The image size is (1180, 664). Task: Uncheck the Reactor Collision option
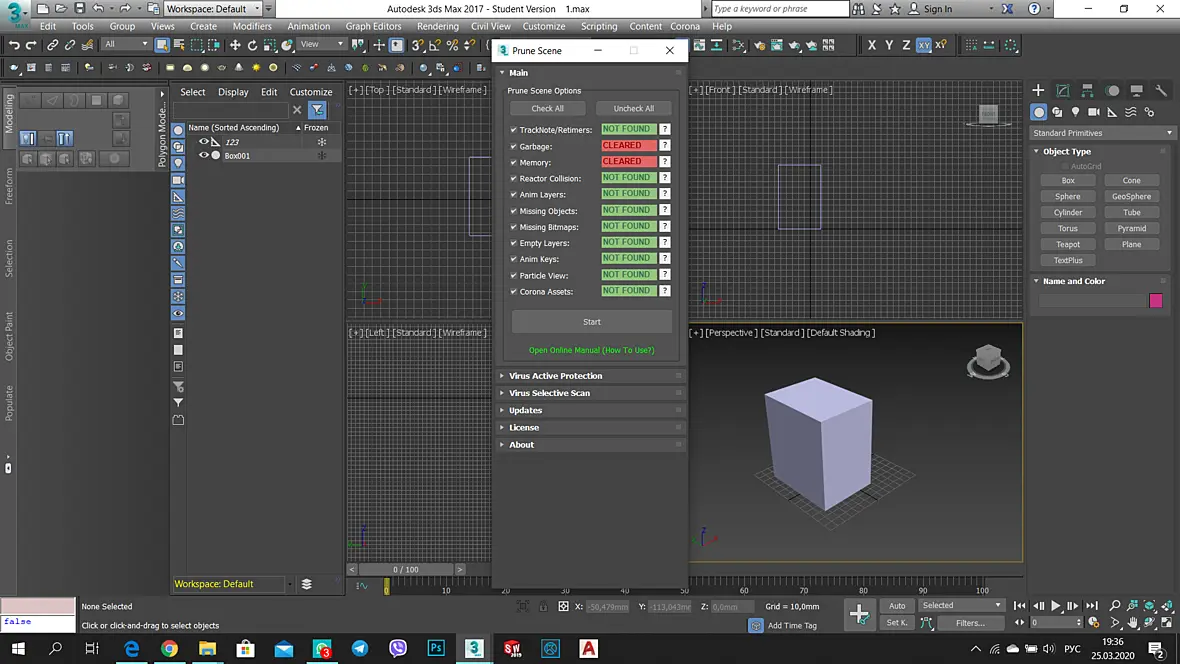pyautogui.click(x=514, y=178)
